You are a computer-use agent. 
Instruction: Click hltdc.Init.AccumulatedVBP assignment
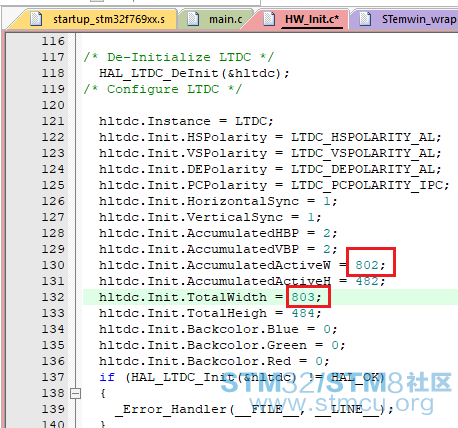point(218,249)
